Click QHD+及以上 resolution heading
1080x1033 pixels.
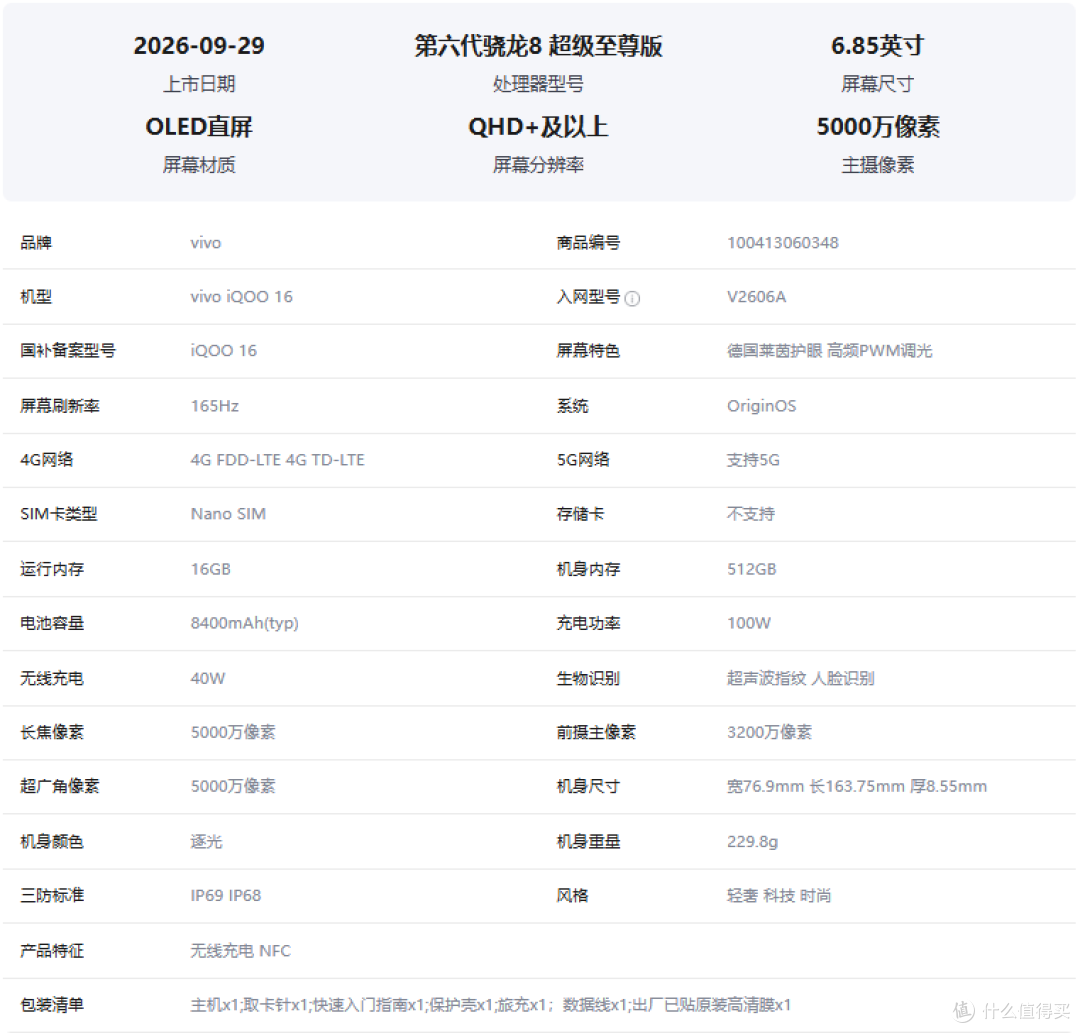pos(538,127)
